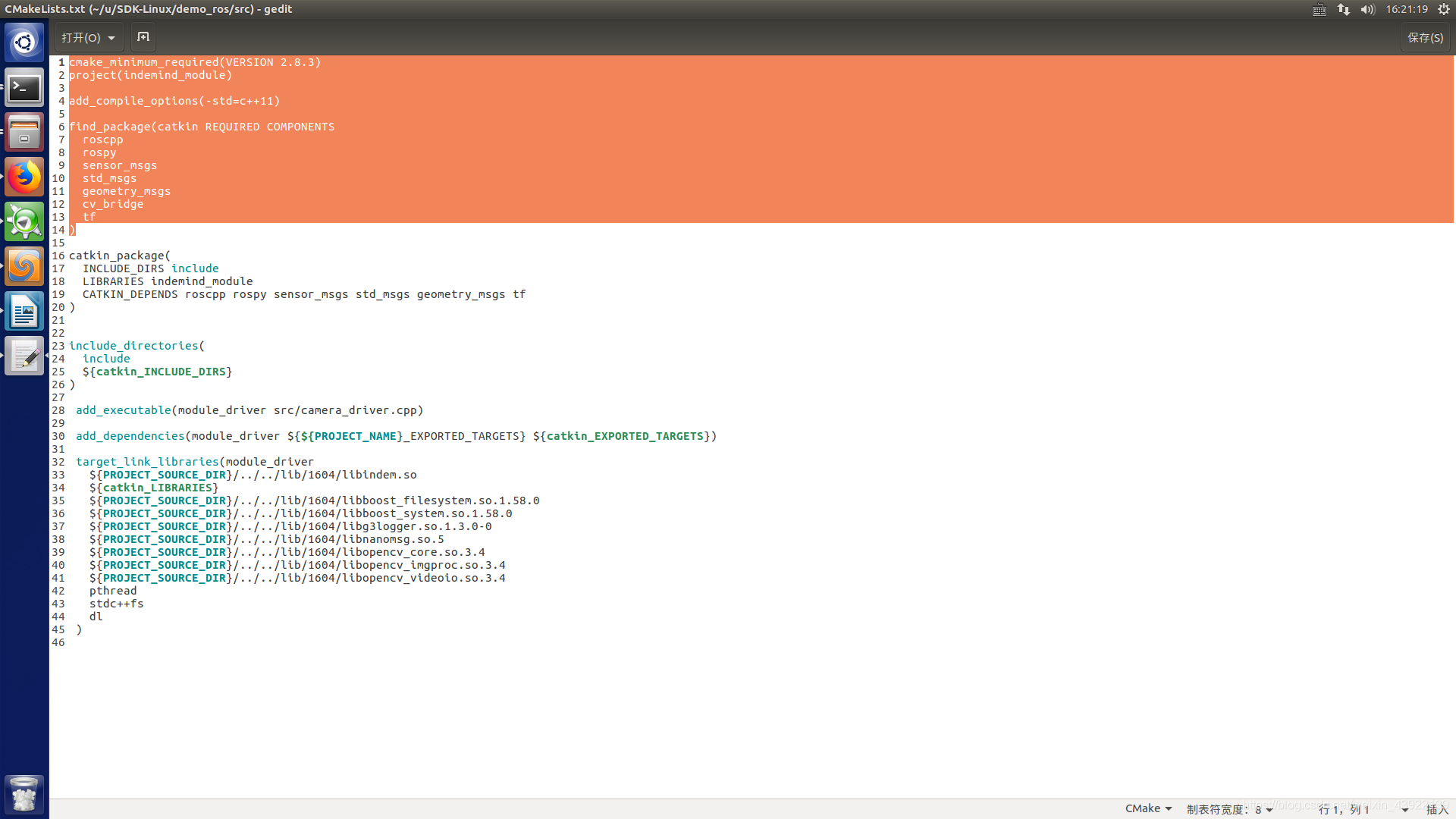Click the libindem.so library path line

[253, 475]
